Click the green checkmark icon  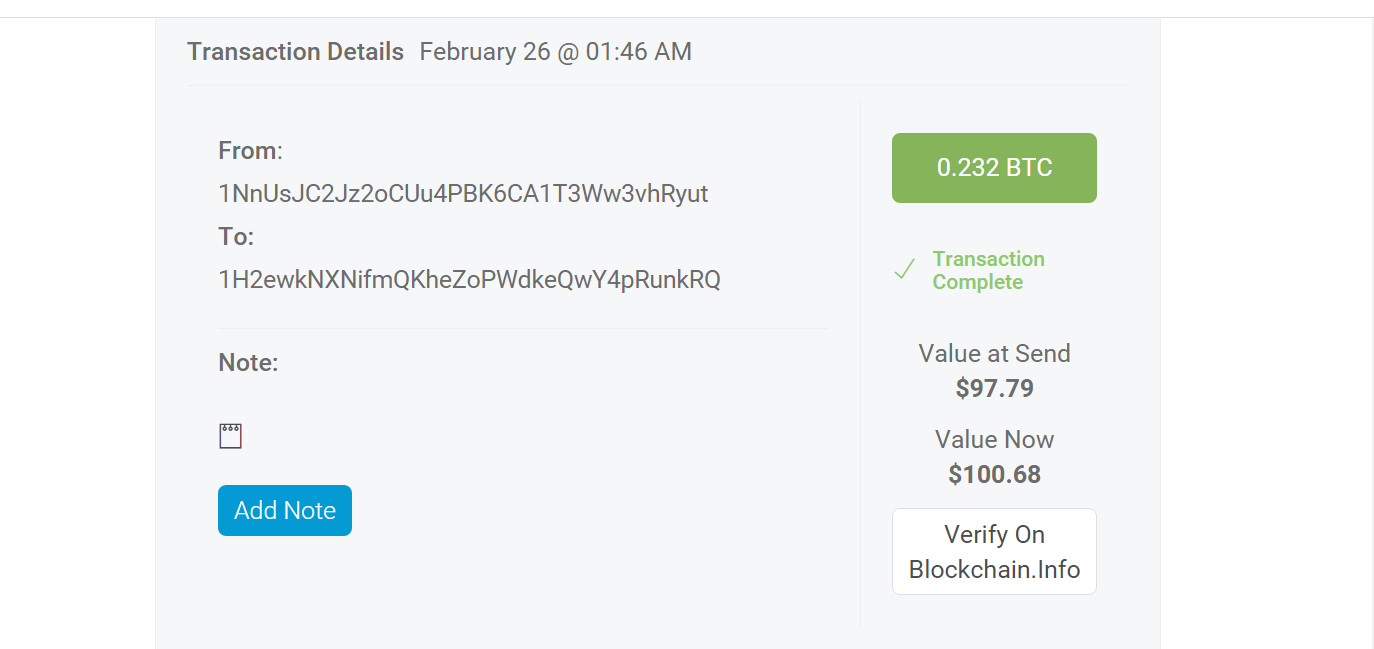click(905, 270)
